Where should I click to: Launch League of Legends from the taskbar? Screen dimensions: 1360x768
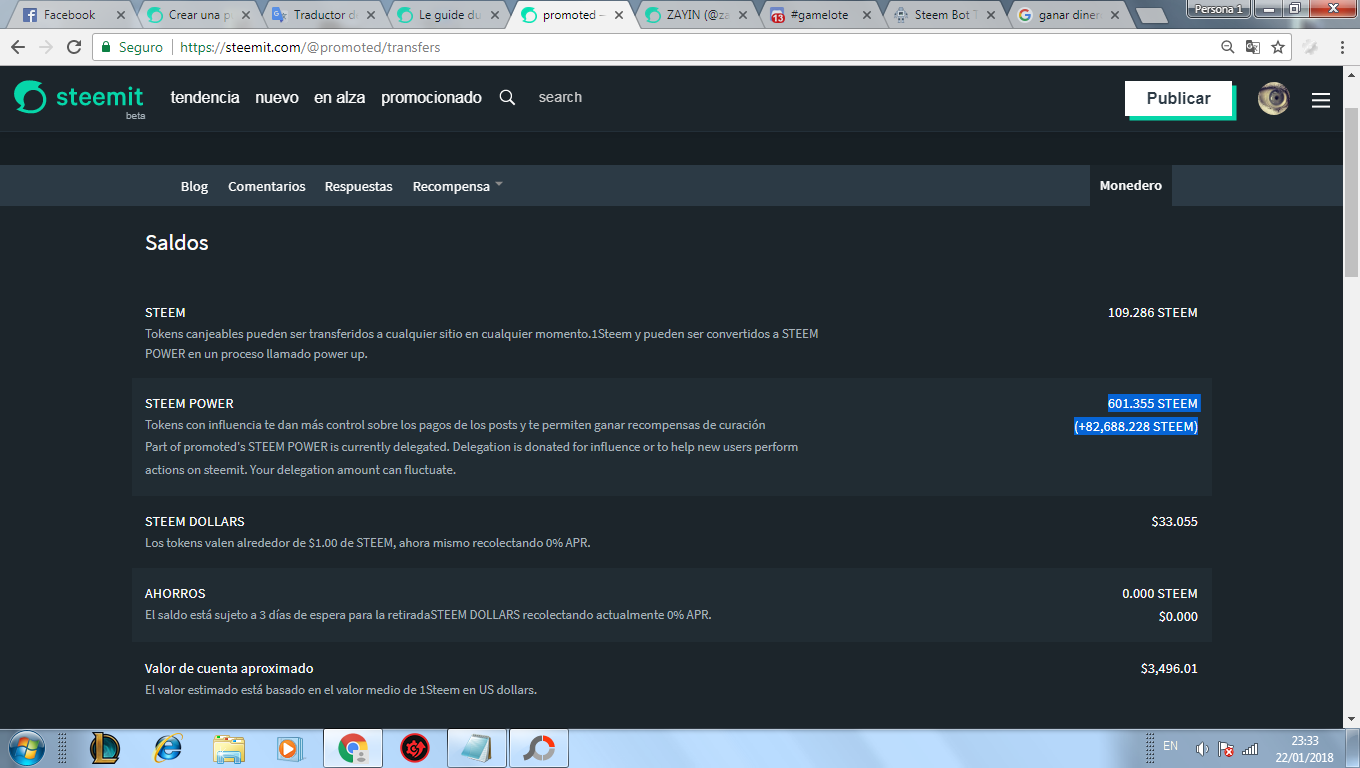coord(105,748)
